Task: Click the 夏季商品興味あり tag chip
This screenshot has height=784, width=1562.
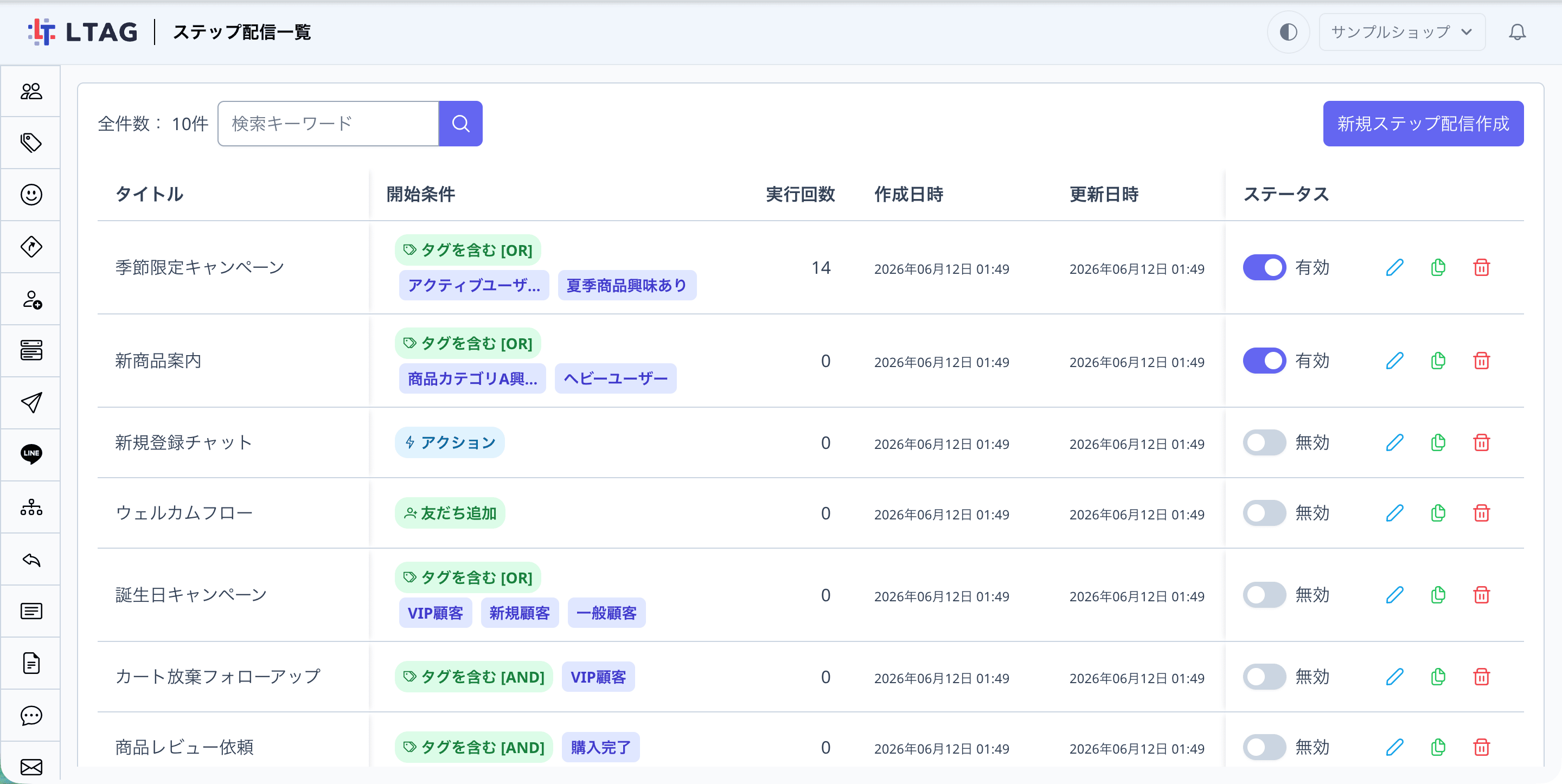Action: [x=626, y=285]
